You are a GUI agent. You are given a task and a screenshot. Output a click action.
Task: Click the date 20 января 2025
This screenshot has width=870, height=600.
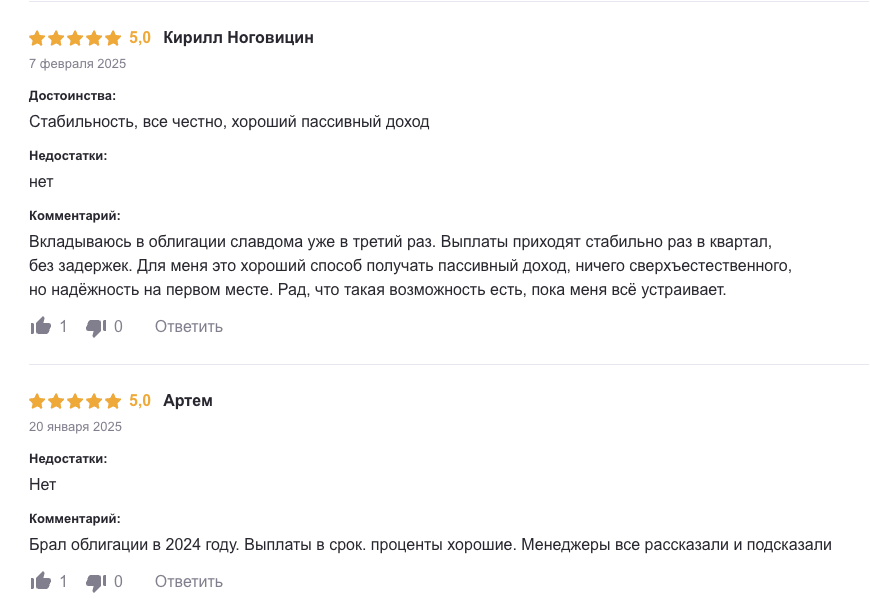pos(73,426)
